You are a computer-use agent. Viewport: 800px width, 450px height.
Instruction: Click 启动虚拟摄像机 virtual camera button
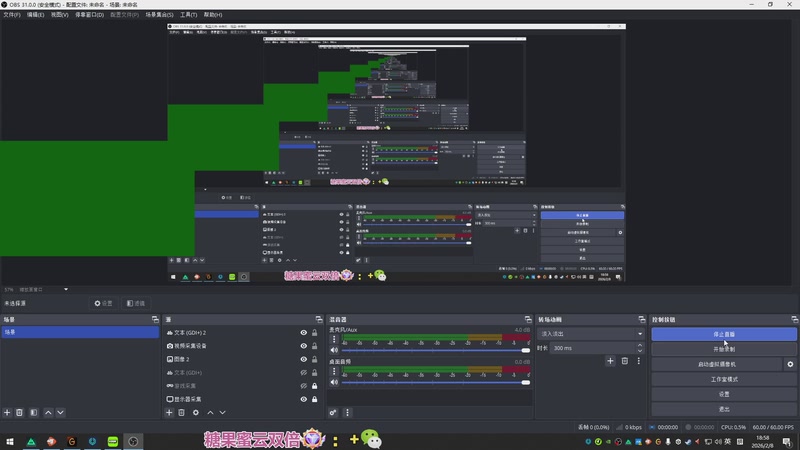716,364
